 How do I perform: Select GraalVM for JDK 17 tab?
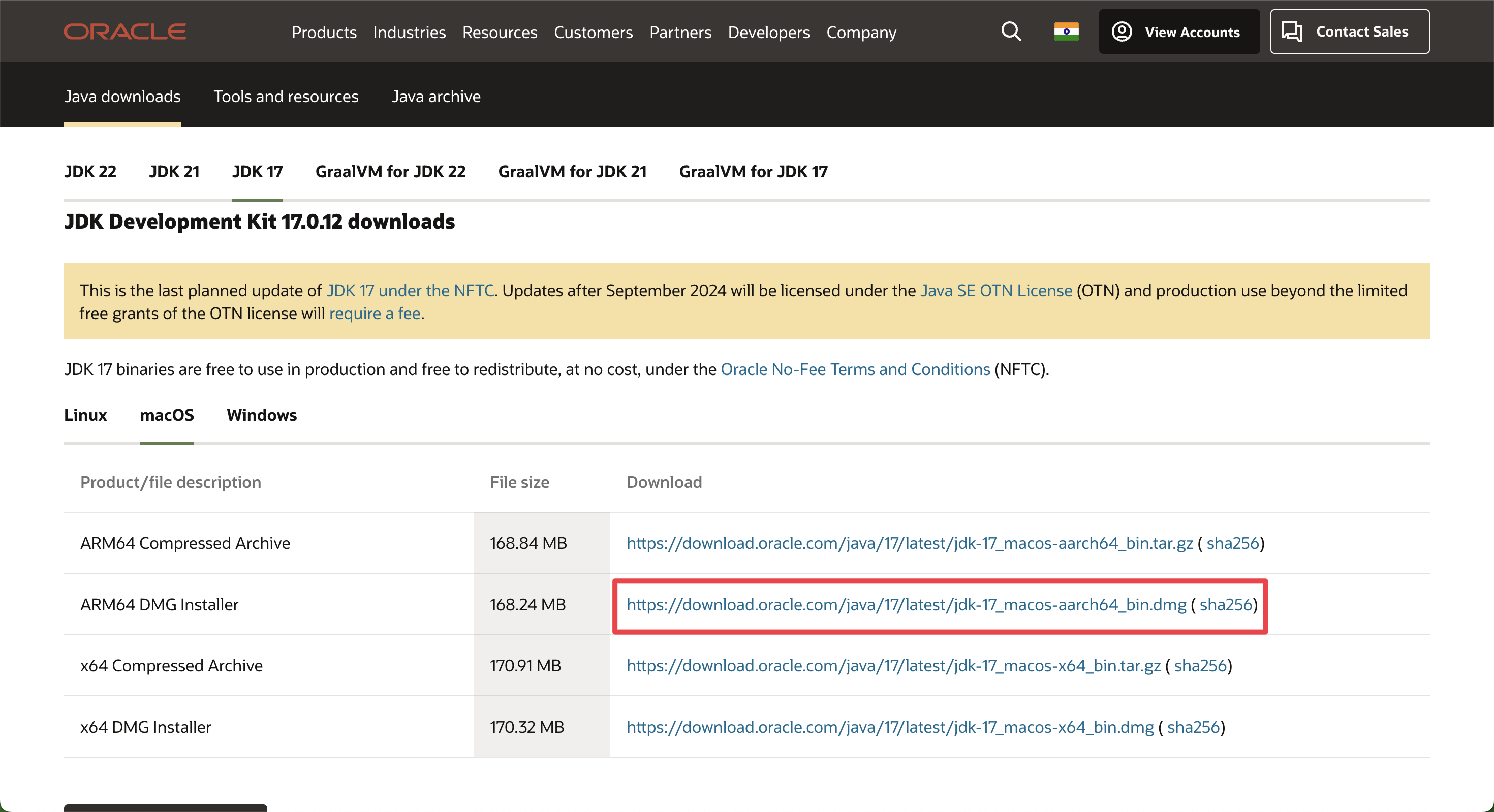point(754,172)
